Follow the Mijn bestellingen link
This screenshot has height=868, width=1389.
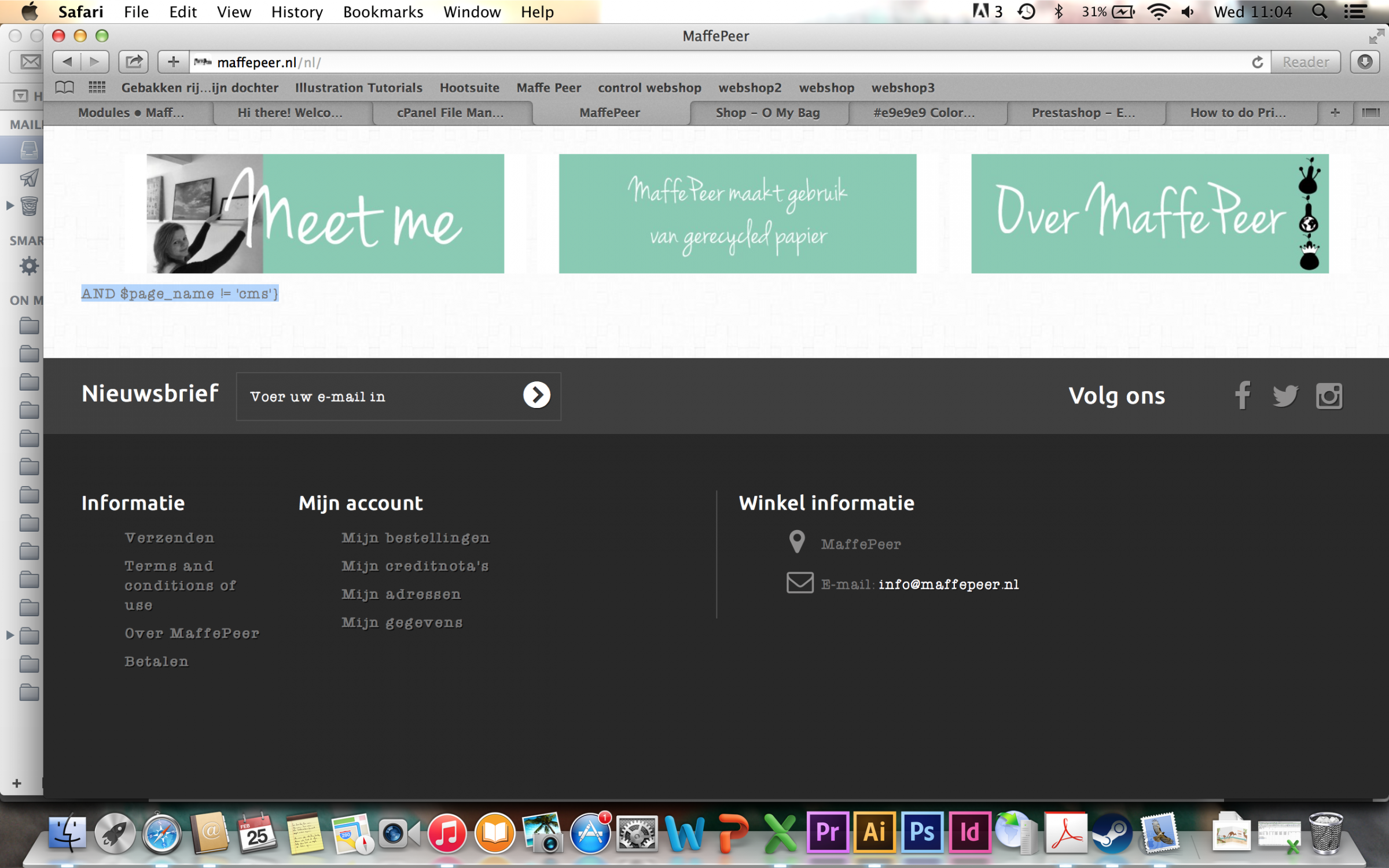click(x=415, y=538)
